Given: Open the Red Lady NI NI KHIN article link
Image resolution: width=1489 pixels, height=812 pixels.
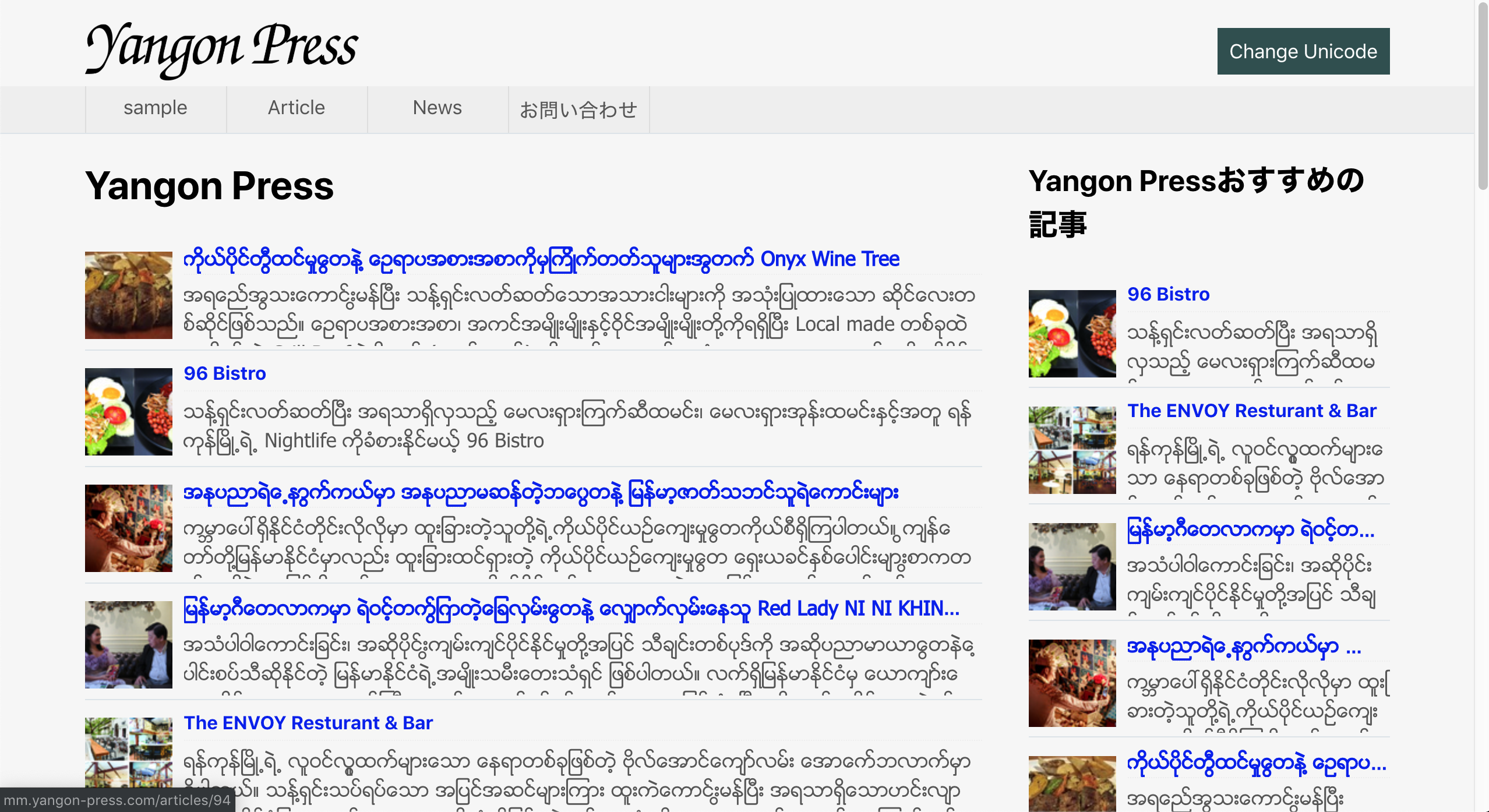Looking at the screenshot, I should click(571, 609).
